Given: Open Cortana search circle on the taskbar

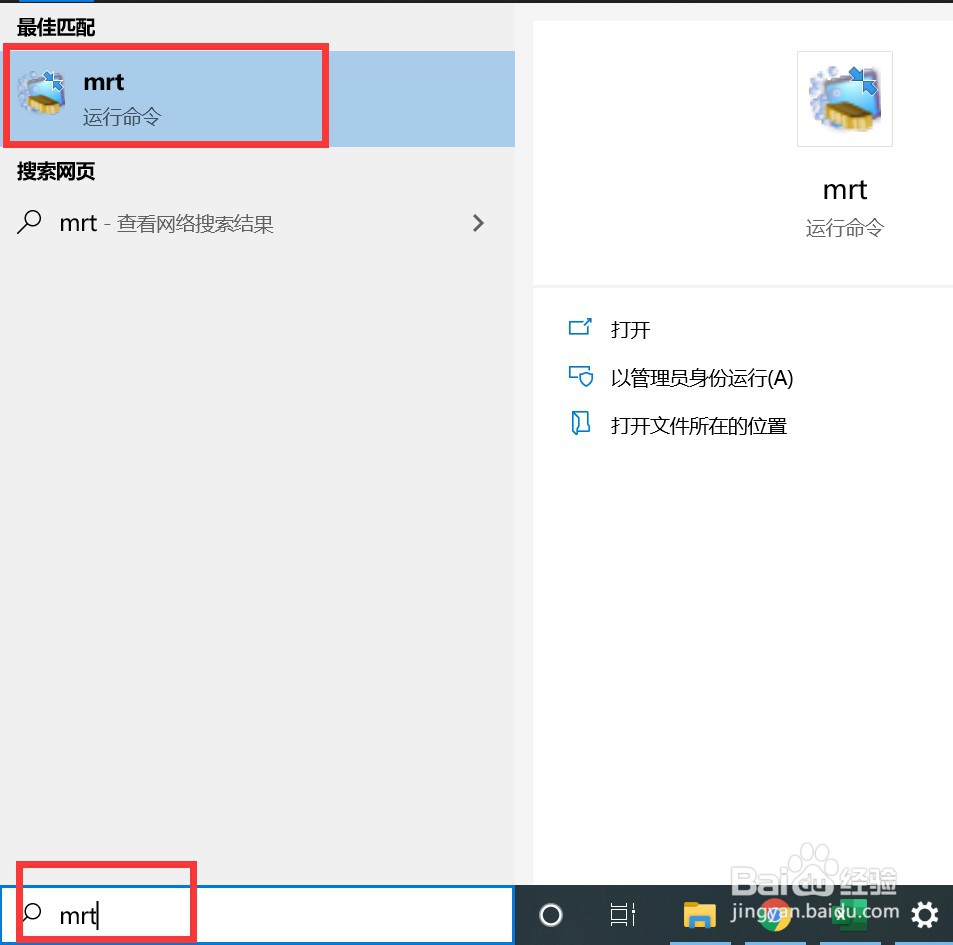Looking at the screenshot, I should (549, 914).
